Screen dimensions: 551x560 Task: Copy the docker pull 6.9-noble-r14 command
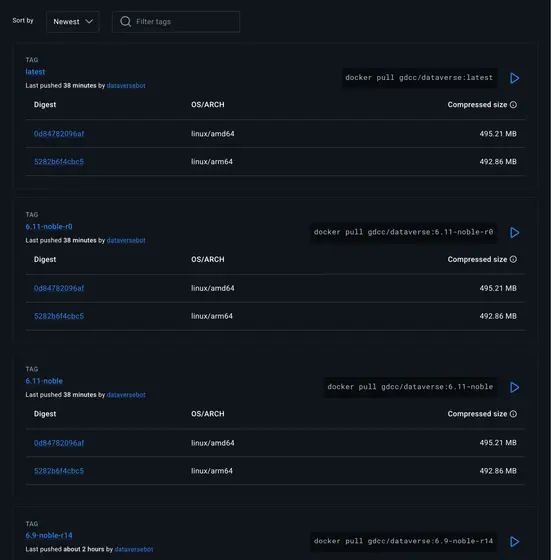(x=404, y=541)
